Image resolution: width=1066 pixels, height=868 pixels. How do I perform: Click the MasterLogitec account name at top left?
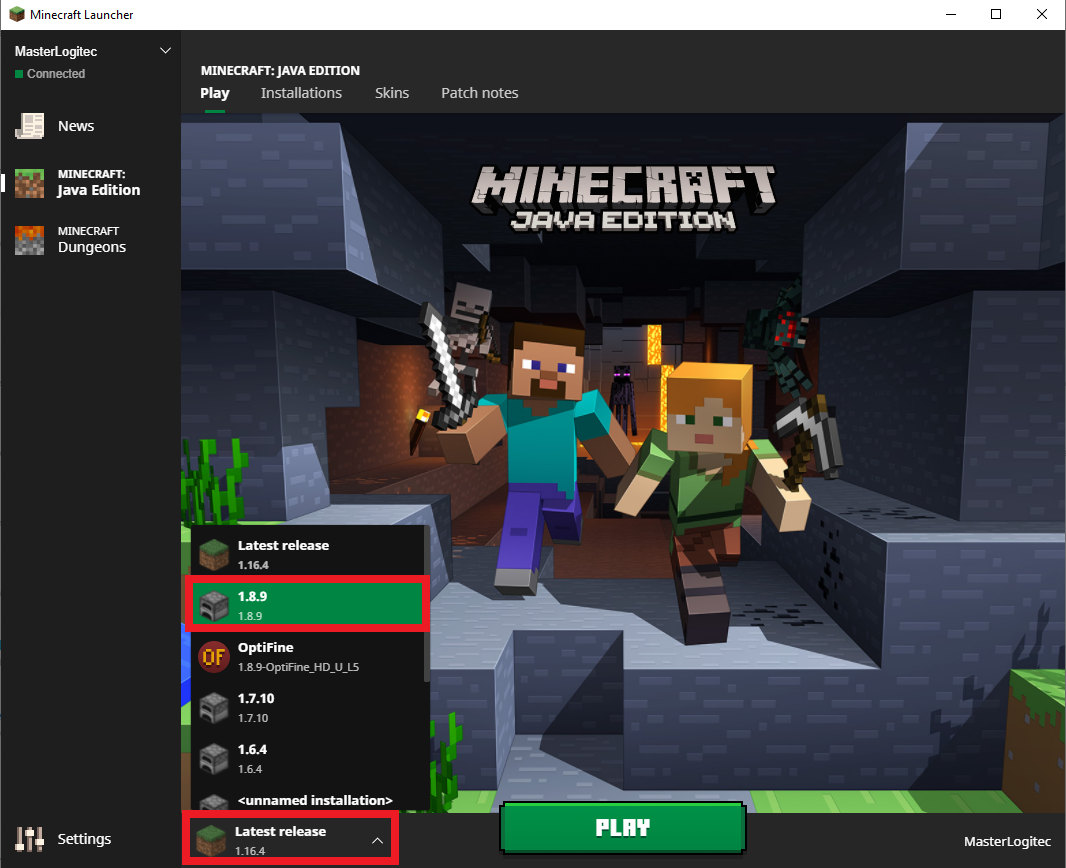coord(56,51)
